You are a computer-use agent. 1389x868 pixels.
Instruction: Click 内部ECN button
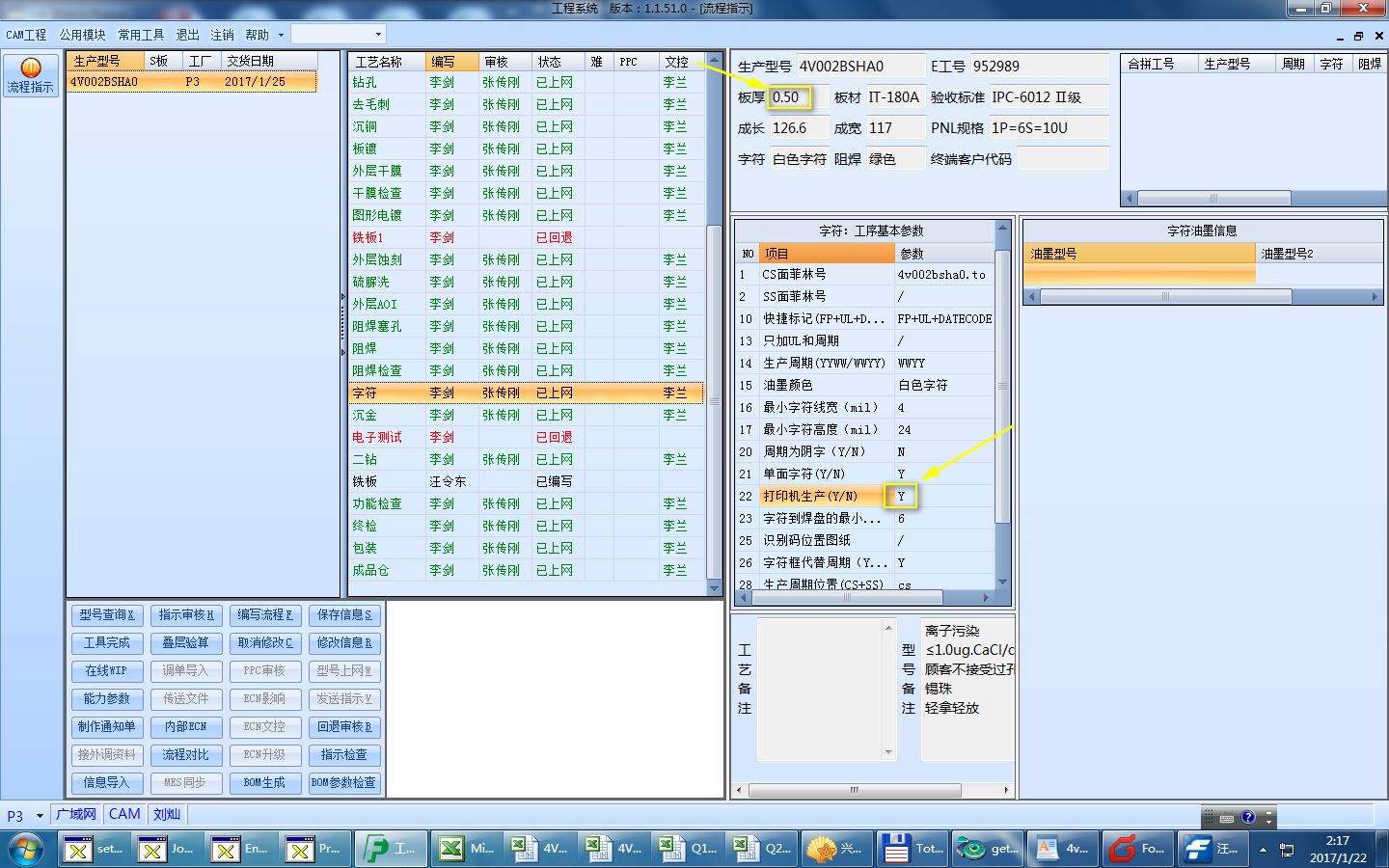click(x=186, y=727)
